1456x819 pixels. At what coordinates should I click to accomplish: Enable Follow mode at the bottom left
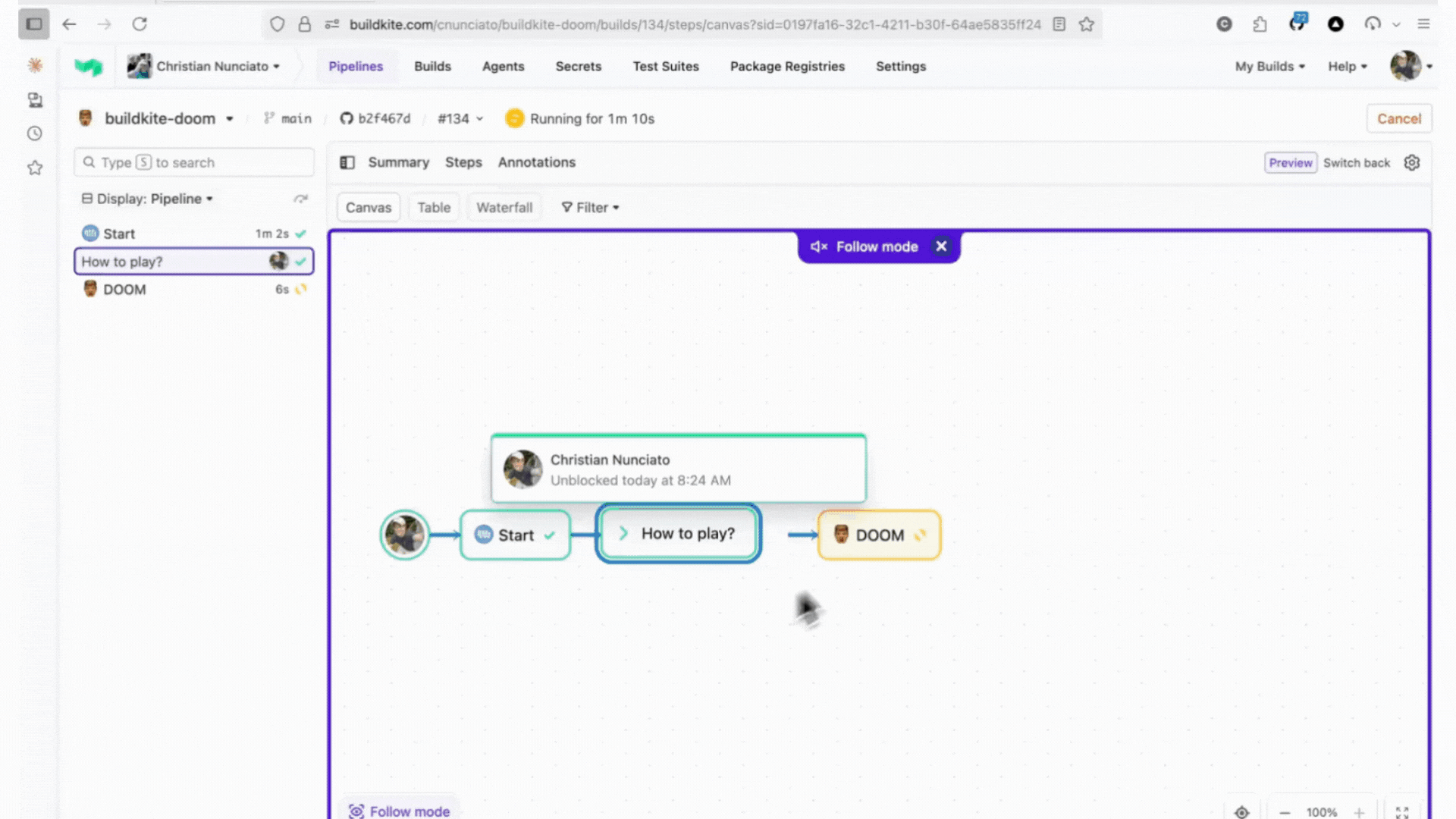click(x=400, y=811)
